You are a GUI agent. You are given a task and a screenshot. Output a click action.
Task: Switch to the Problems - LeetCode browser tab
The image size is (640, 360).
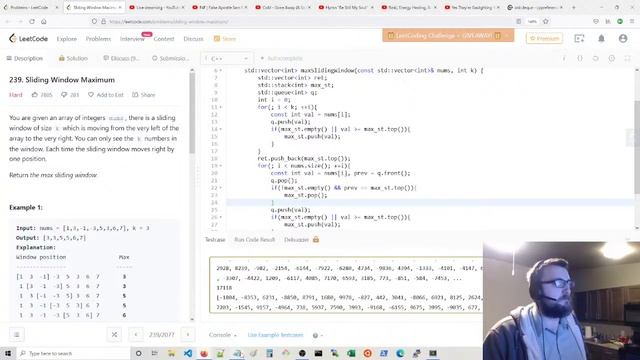[x=31, y=7]
